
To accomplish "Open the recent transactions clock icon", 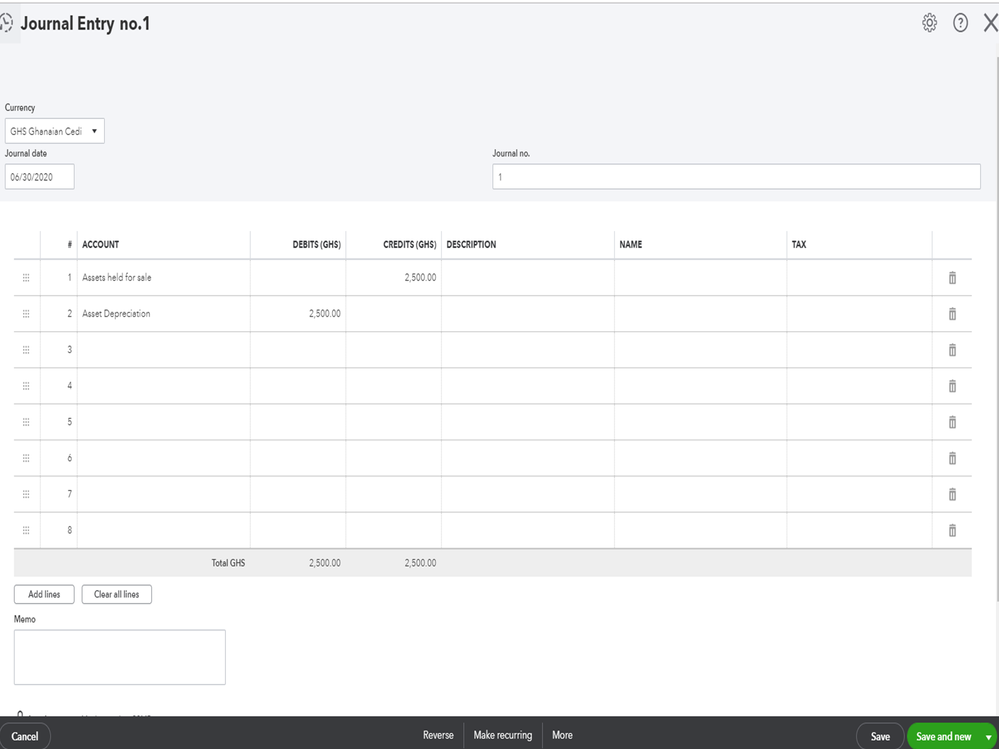I will [6, 24].
